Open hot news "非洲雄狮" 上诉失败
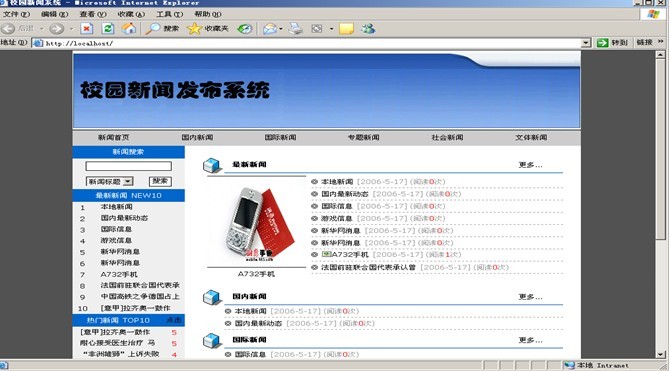This screenshot has height=371, width=669. [121, 354]
